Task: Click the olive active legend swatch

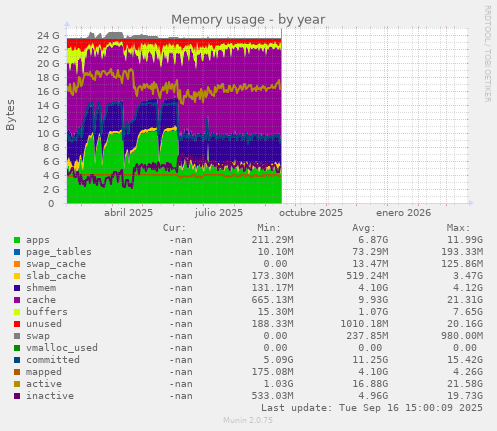Action: 17,384
